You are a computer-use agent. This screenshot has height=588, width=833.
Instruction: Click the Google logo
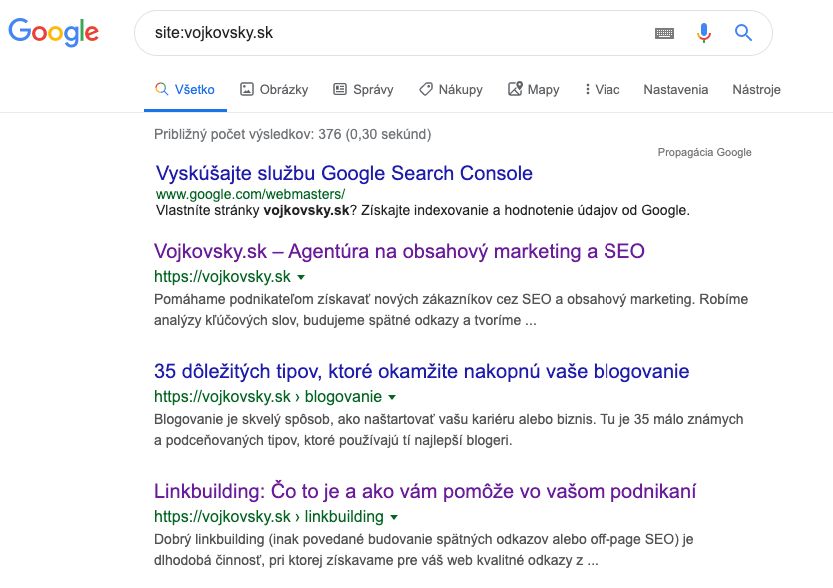[x=53, y=32]
